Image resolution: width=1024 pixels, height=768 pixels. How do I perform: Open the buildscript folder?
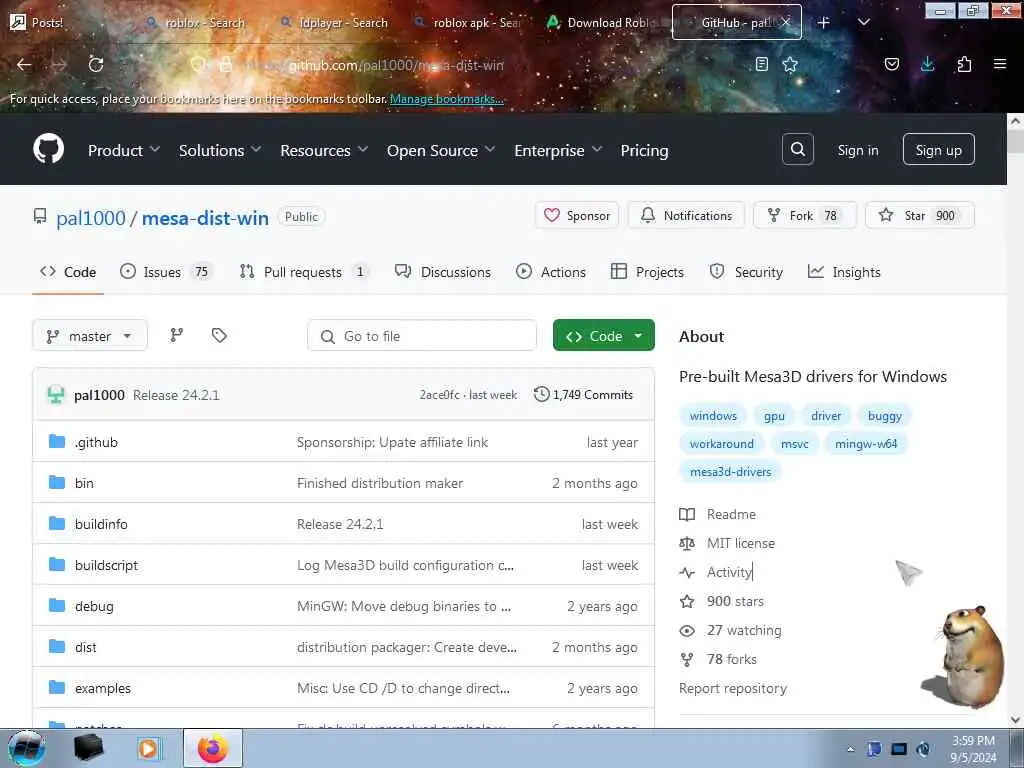point(106,565)
